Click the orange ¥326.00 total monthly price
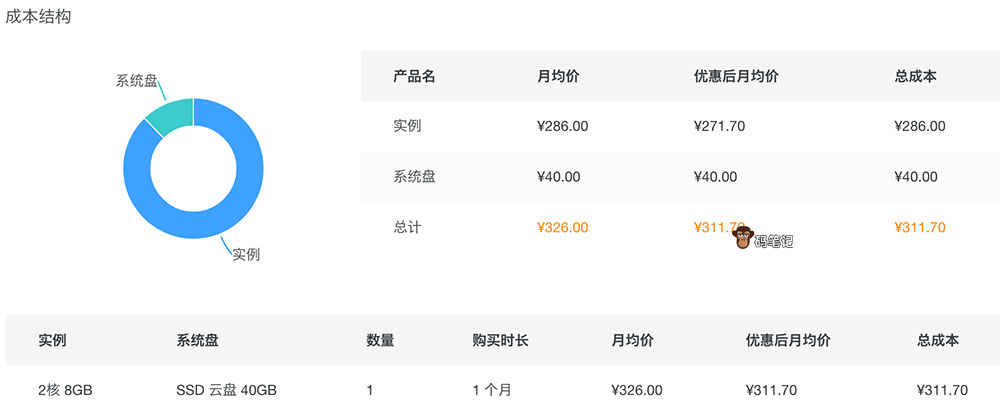Image resolution: width=1000 pixels, height=415 pixels. coord(563,227)
